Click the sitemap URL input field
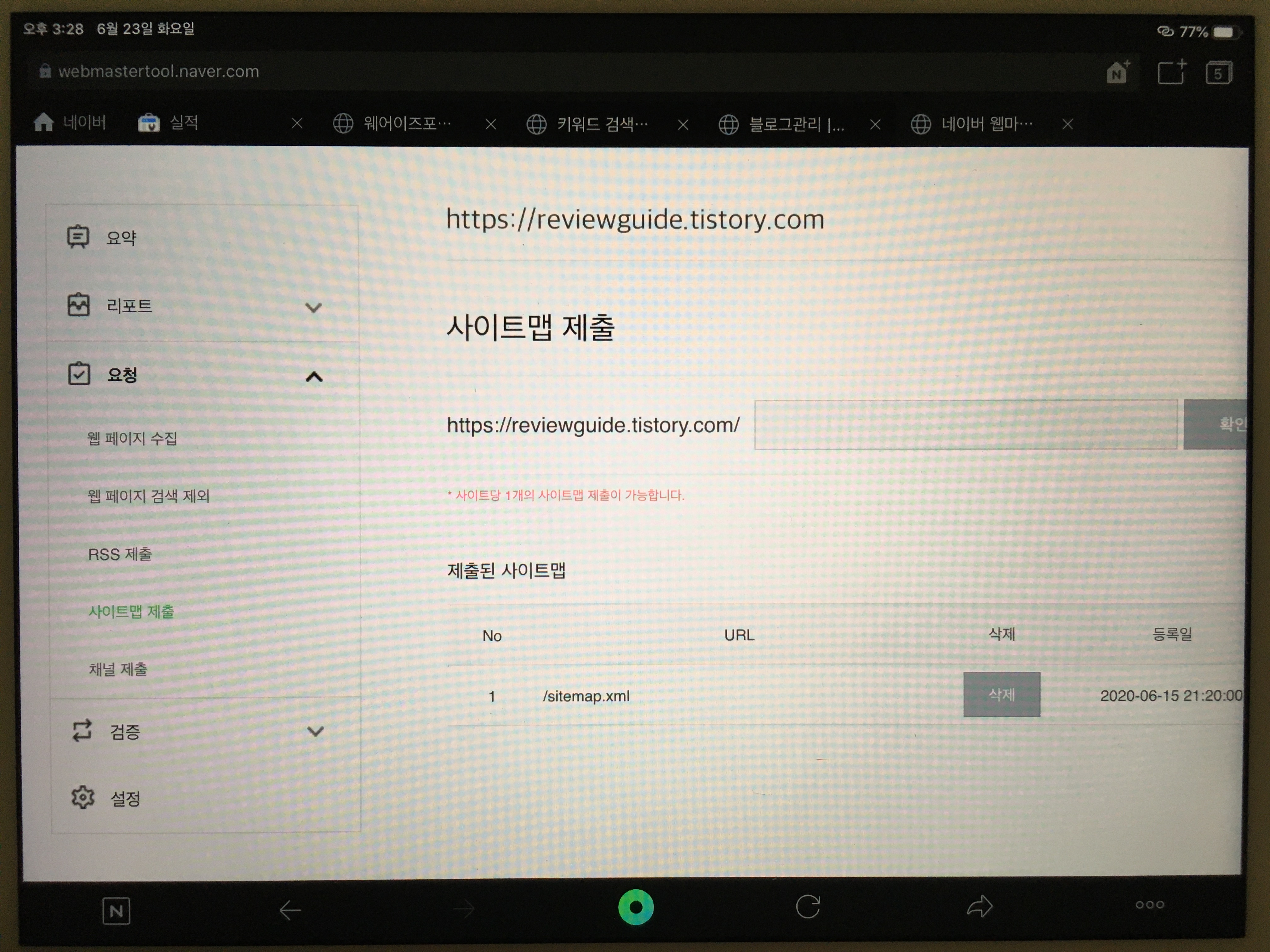The height and width of the screenshot is (952, 1270). coord(965,425)
